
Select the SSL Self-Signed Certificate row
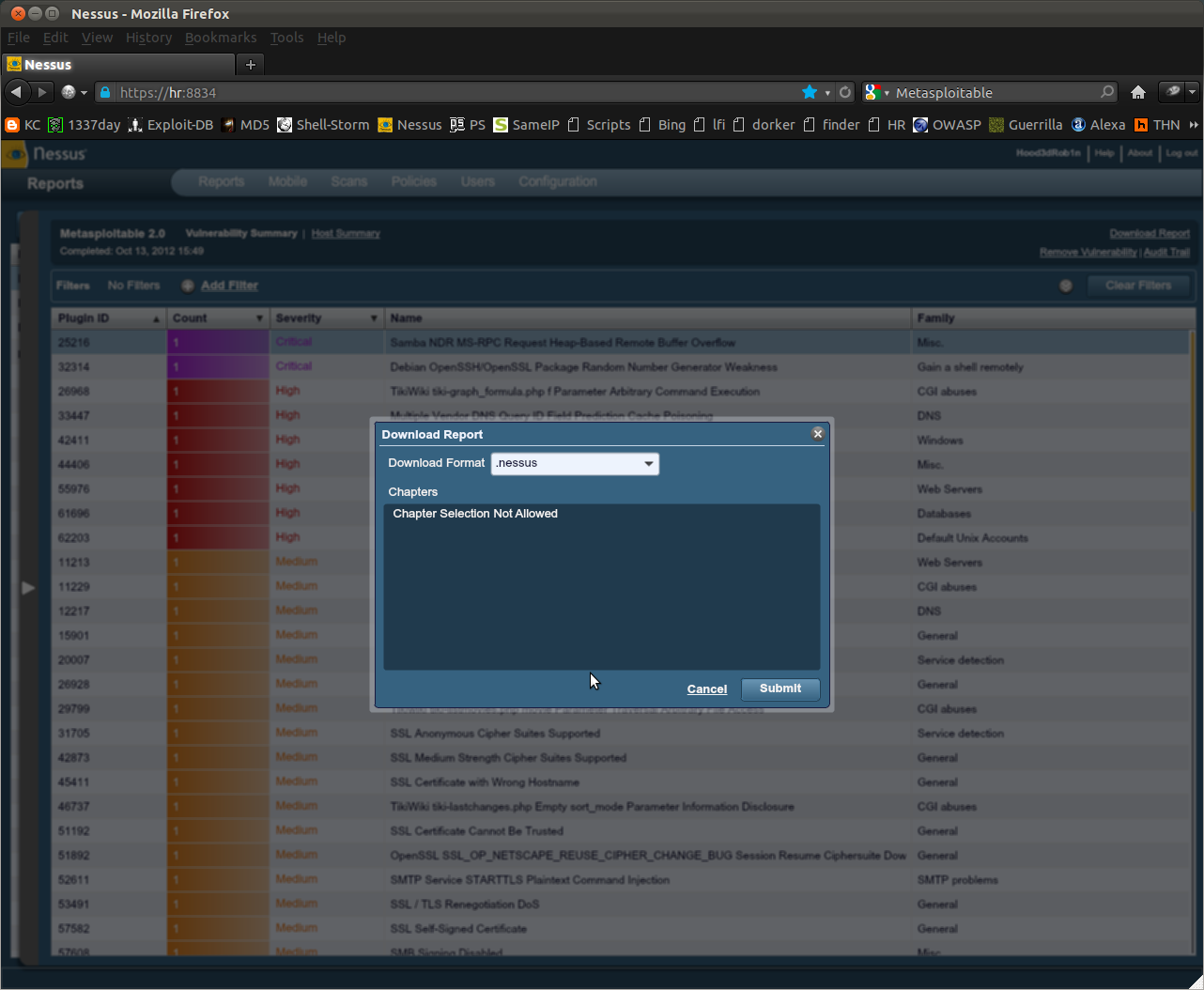coord(622,929)
